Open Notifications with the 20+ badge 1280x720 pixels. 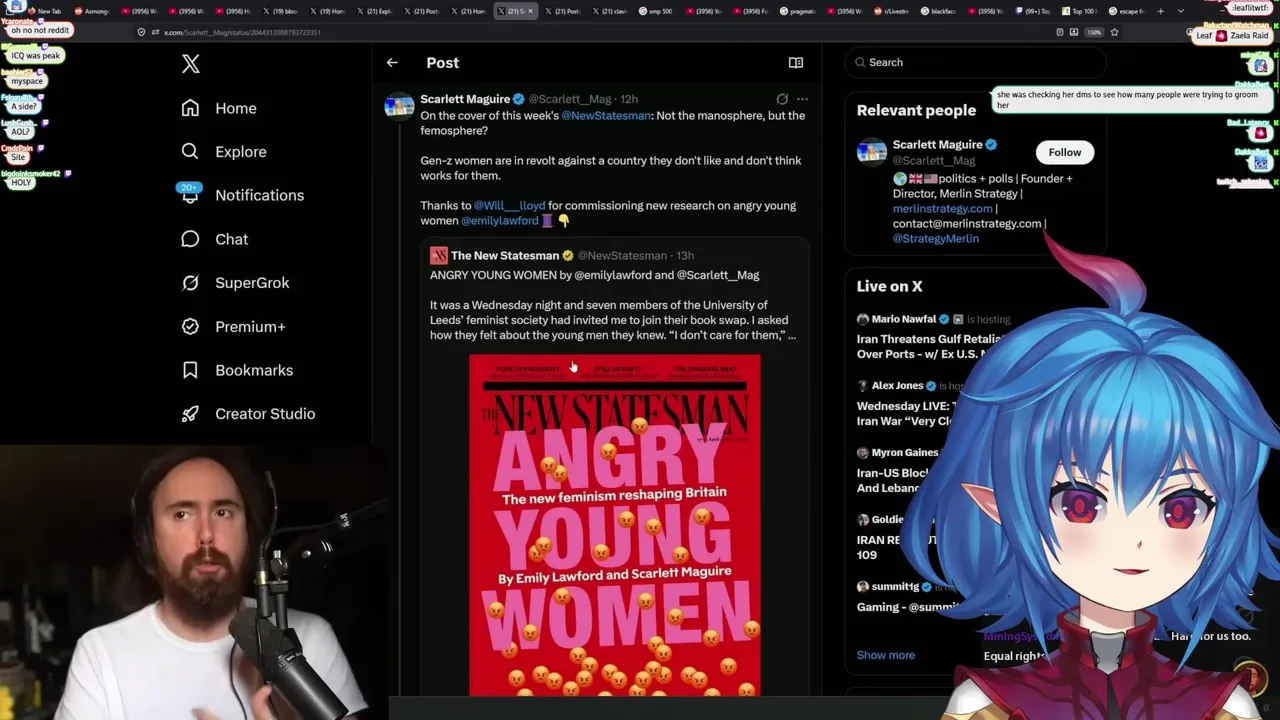coord(241,195)
